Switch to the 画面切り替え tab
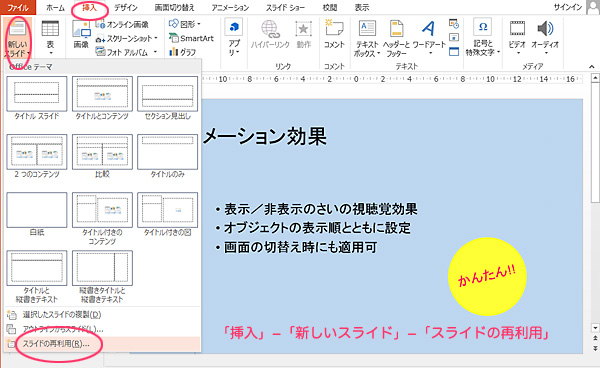The height and width of the screenshot is (368, 600). click(x=174, y=7)
